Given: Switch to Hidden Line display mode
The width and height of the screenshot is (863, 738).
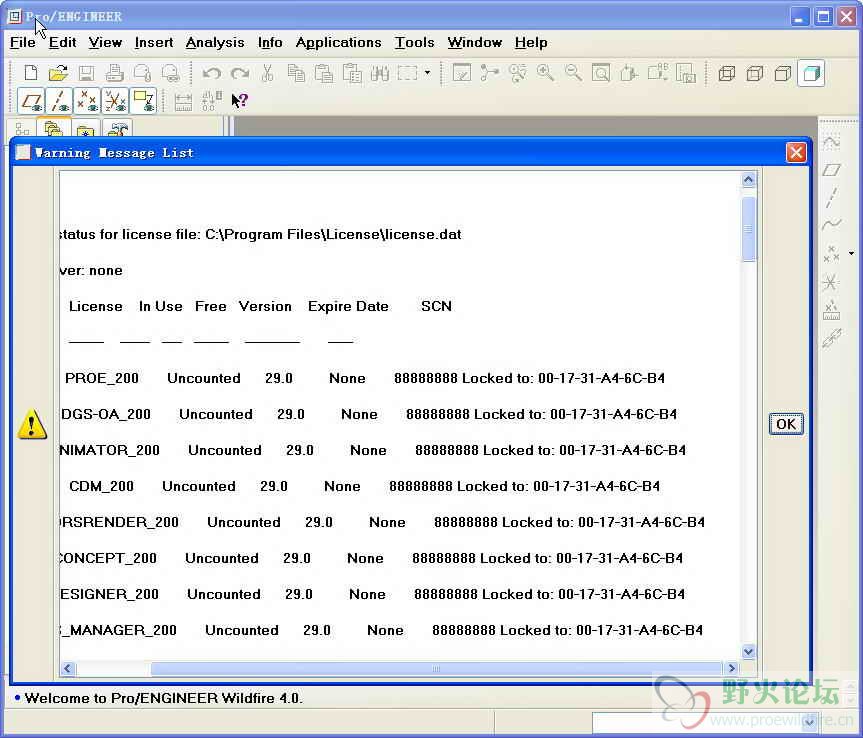Looking at the screenshot, I should coord(755,73).
